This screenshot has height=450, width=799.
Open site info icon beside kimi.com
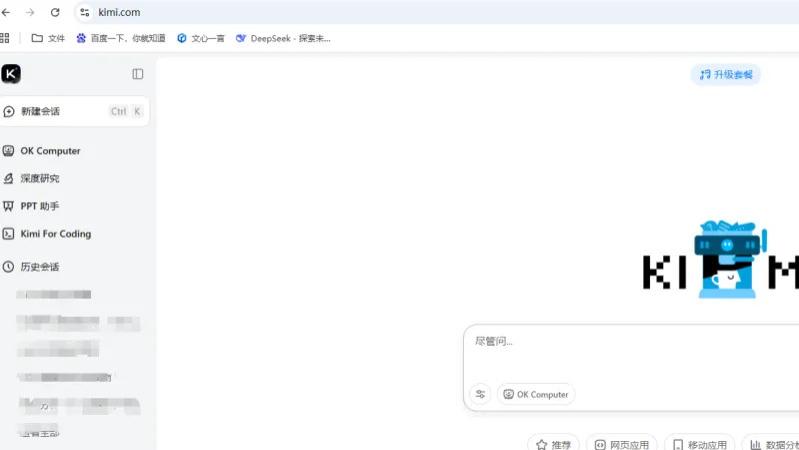click(85, 12)
